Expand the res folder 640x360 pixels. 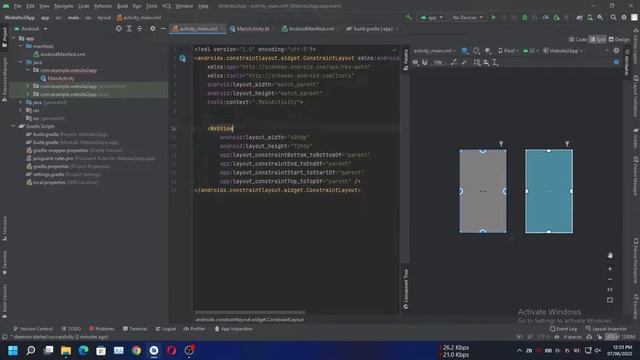pos(21,110)
